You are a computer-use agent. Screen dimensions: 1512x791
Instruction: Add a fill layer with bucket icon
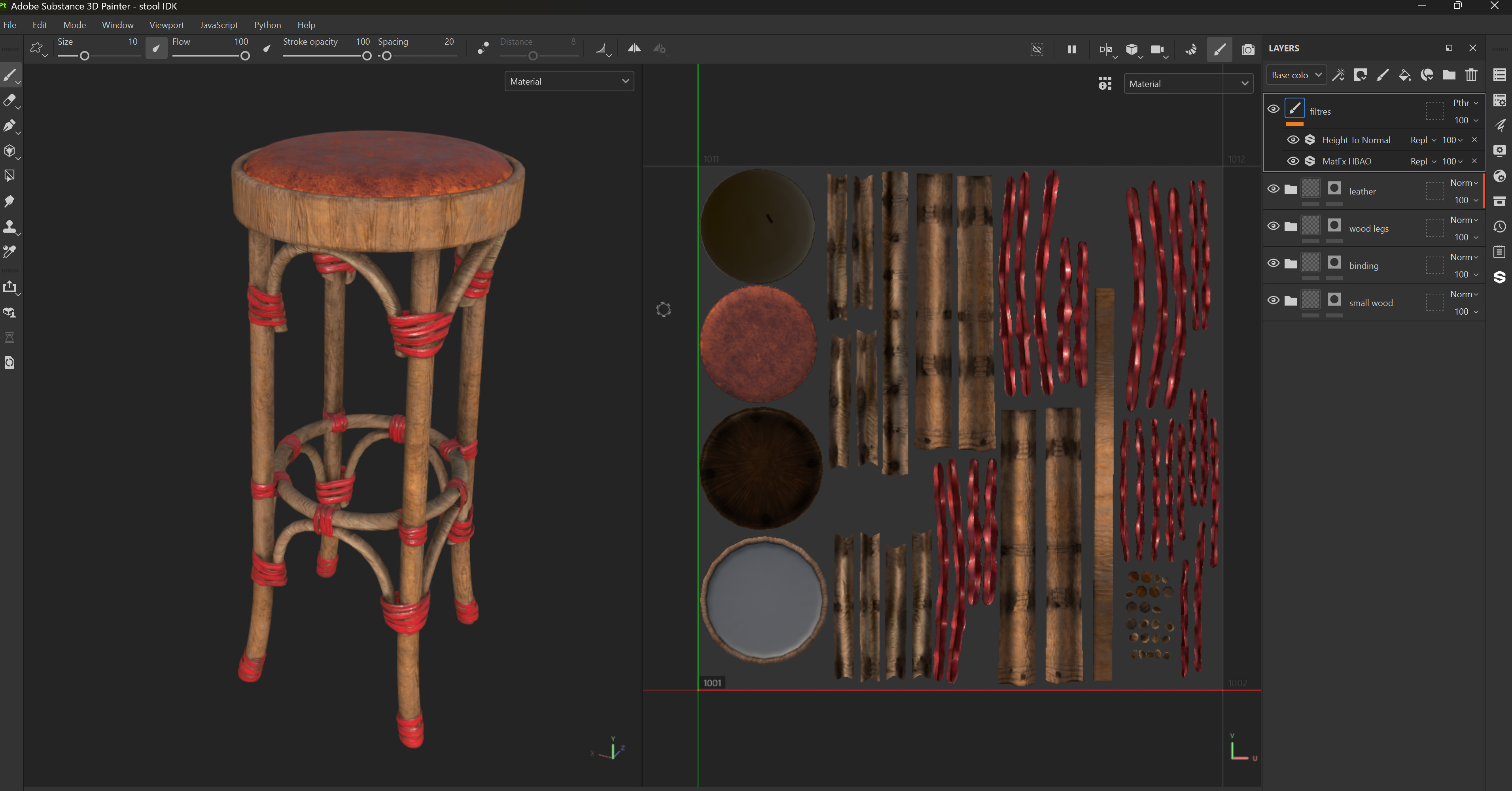coord(1404,75)
